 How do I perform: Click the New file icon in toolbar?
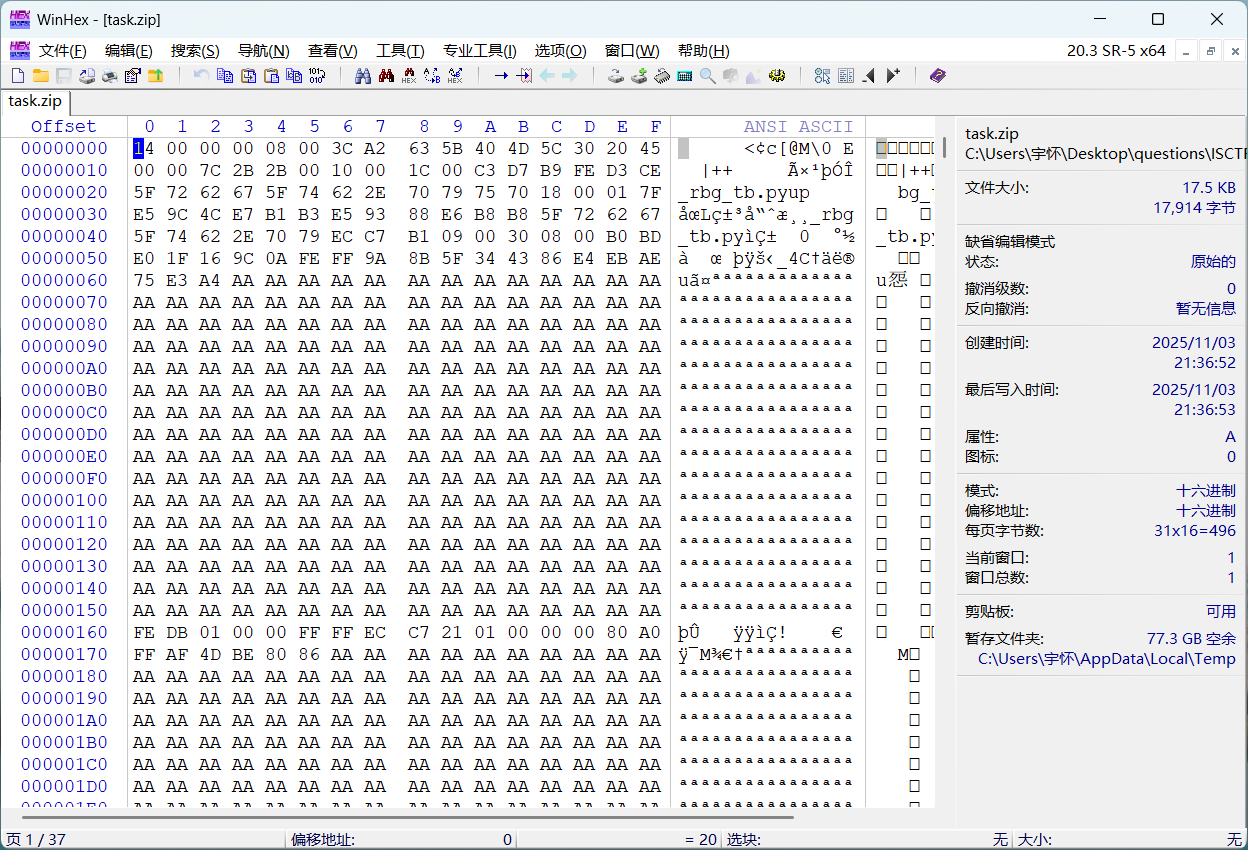[x=18, y=76]
